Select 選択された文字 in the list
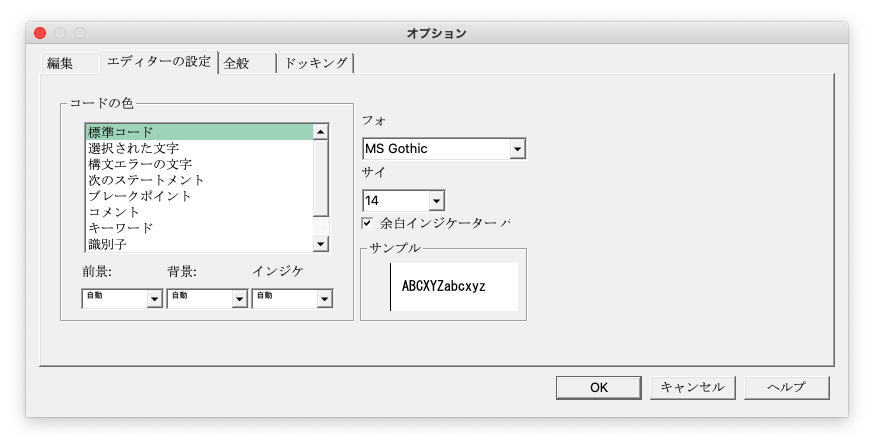This screenshot has width=874, height=447. 198,148
